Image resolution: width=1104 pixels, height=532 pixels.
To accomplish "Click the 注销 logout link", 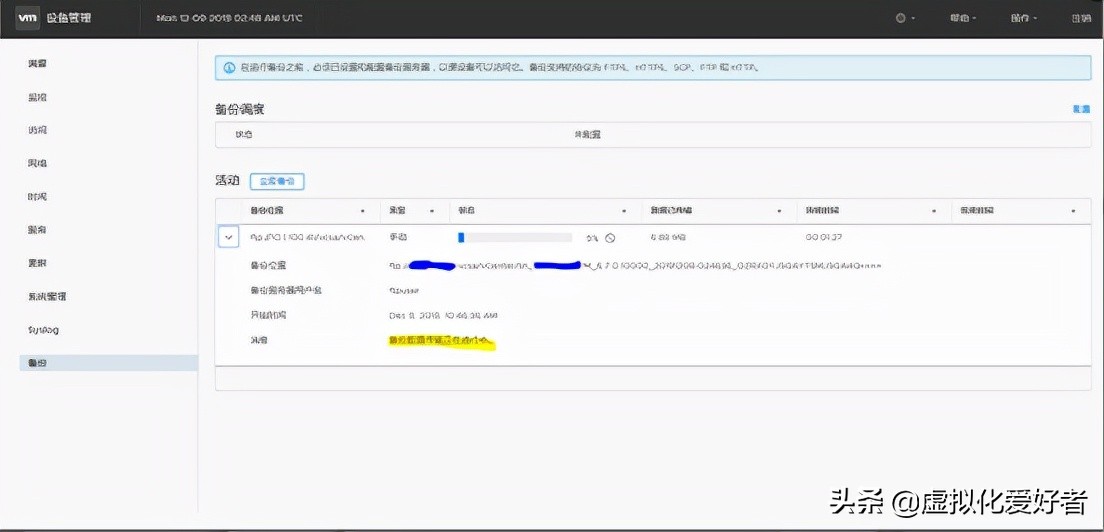I will (1081, 18).
